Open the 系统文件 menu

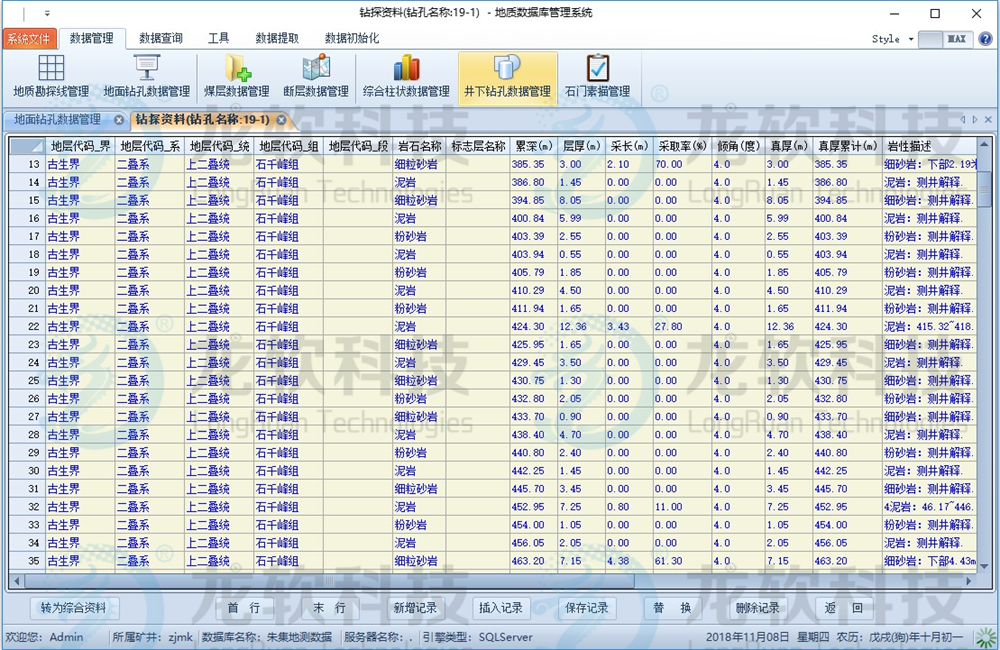pos(32,38)
